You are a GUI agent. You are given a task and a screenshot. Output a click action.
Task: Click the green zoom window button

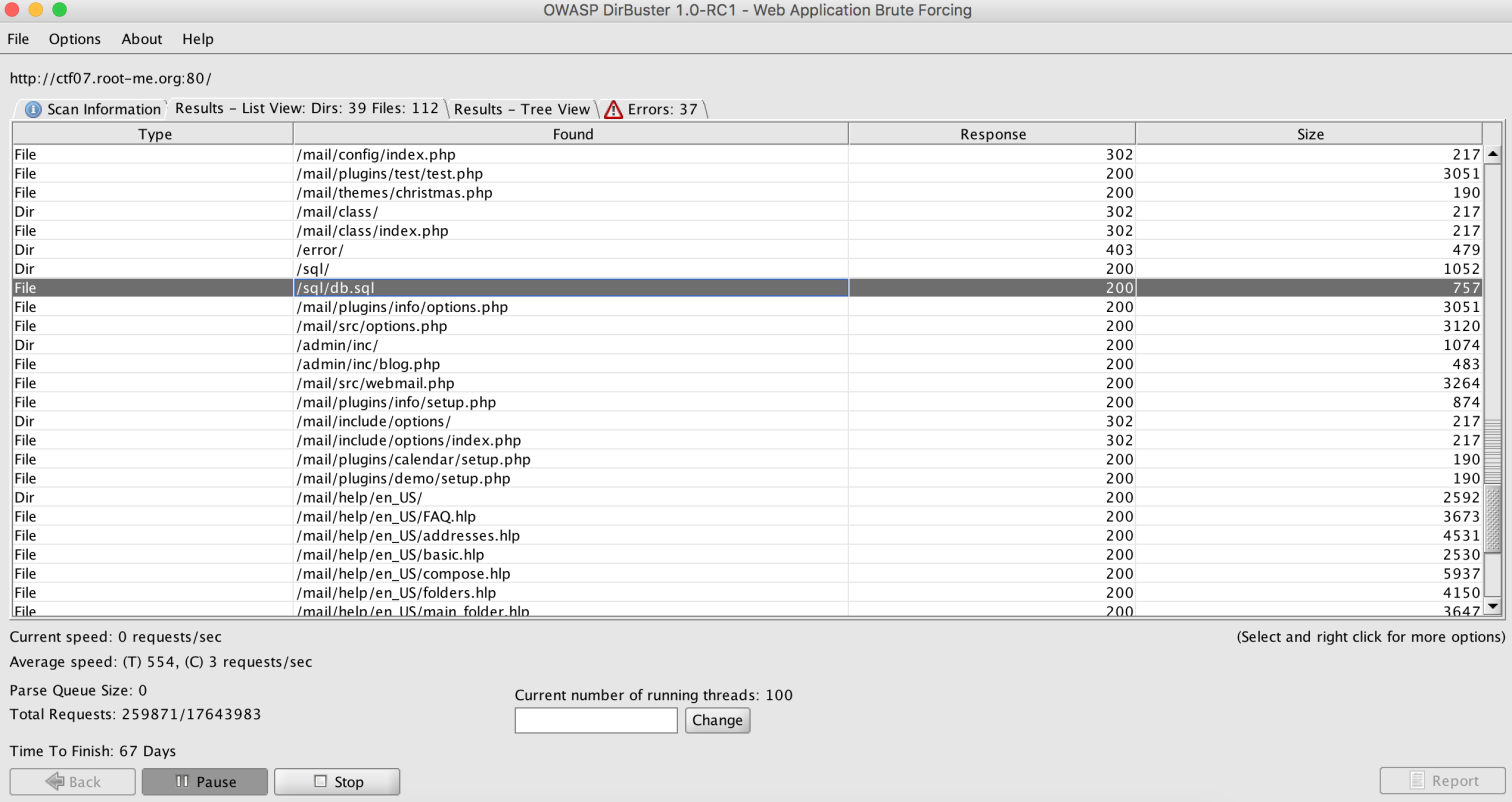click(59, 10)
